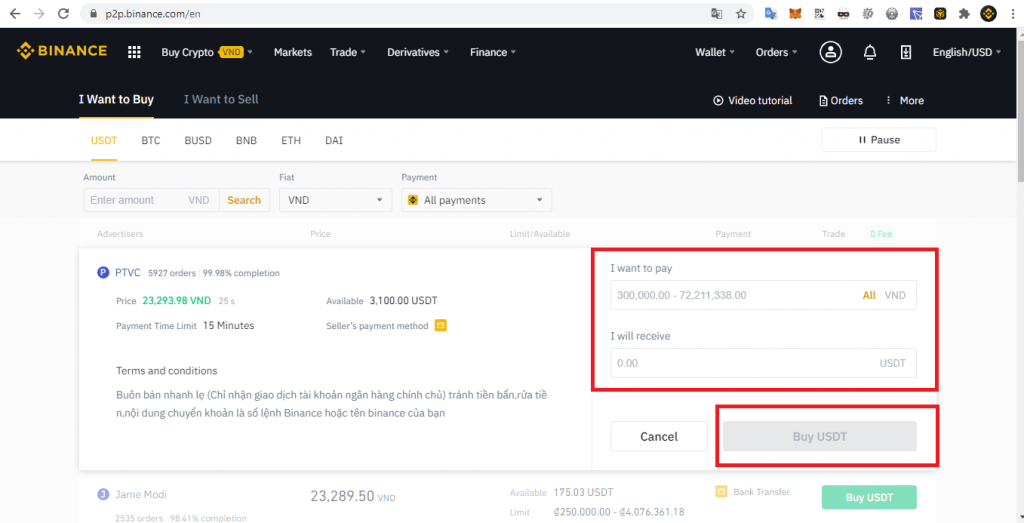Open the Chrome three-dot menu
Screen dimensions: 1024x523
pyautogui.click(x=1011, y=13)
